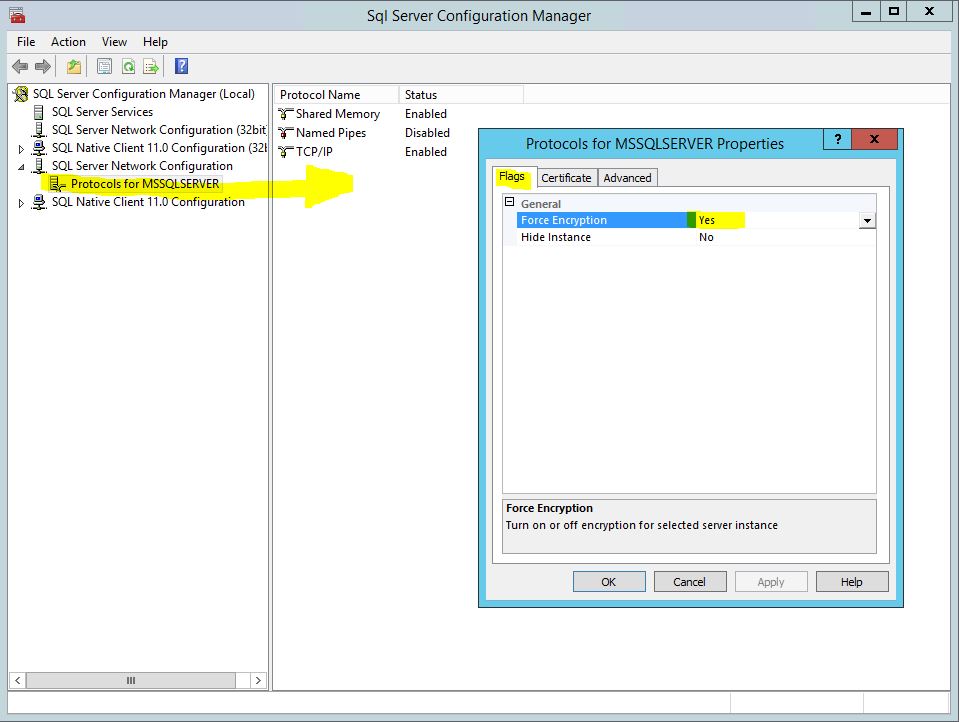Viewport: 959px width, 722px height.
Task: Click the Hide Instance value No
Action: click(706, 237)
